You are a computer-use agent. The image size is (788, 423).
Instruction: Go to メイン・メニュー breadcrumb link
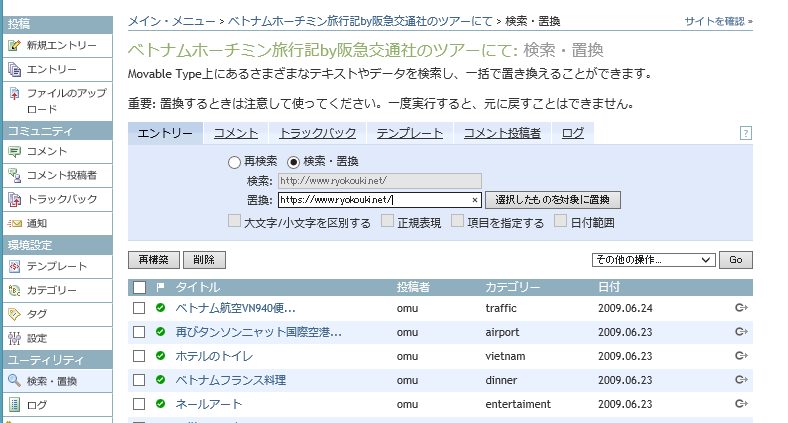tap(172, 21)
